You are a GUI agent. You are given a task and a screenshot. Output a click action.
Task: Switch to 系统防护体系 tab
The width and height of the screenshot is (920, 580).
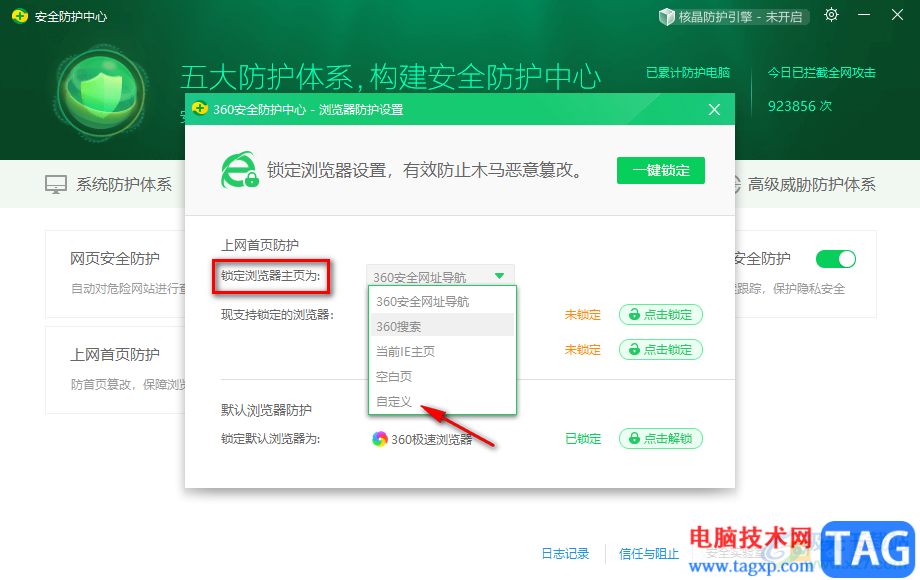point(109,185)
